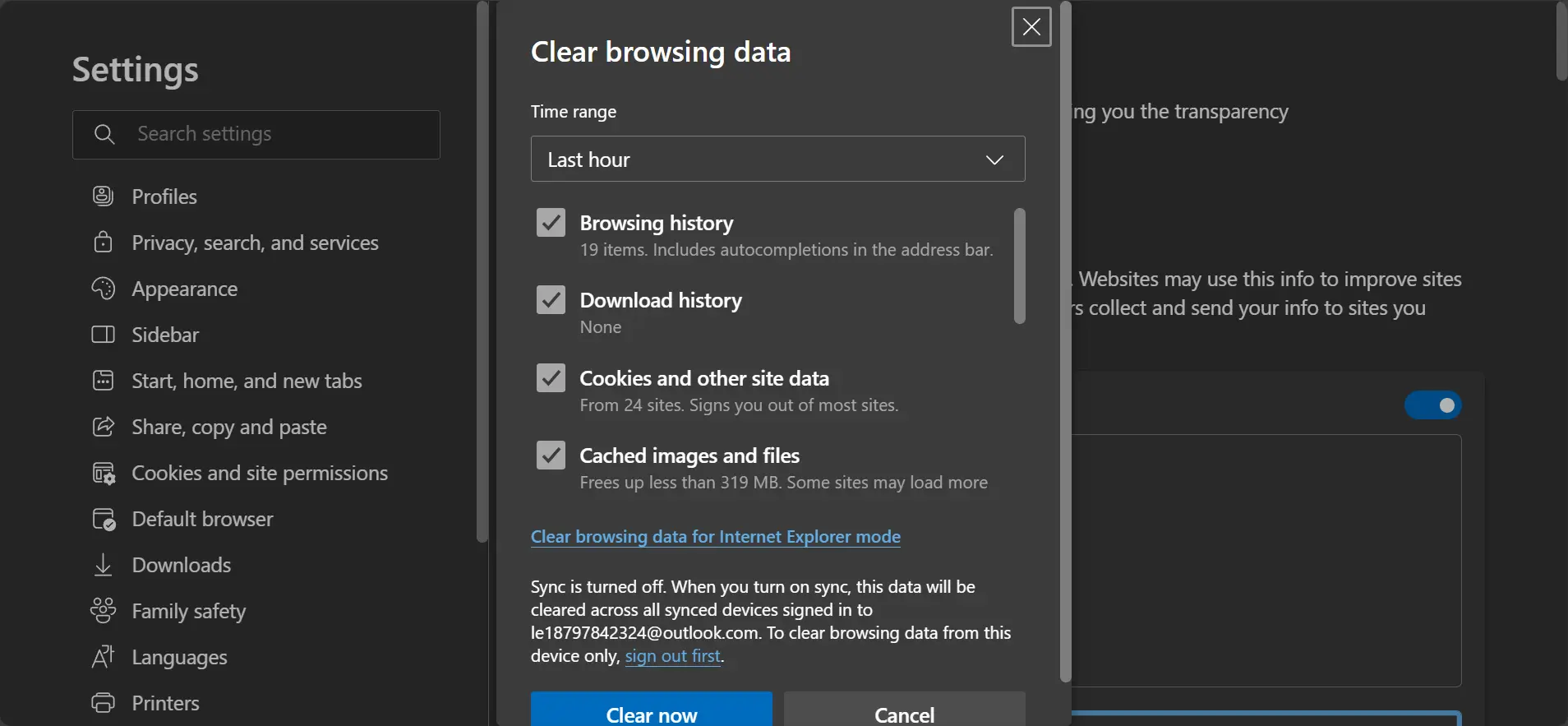Click the Time range label

point(573,111)
